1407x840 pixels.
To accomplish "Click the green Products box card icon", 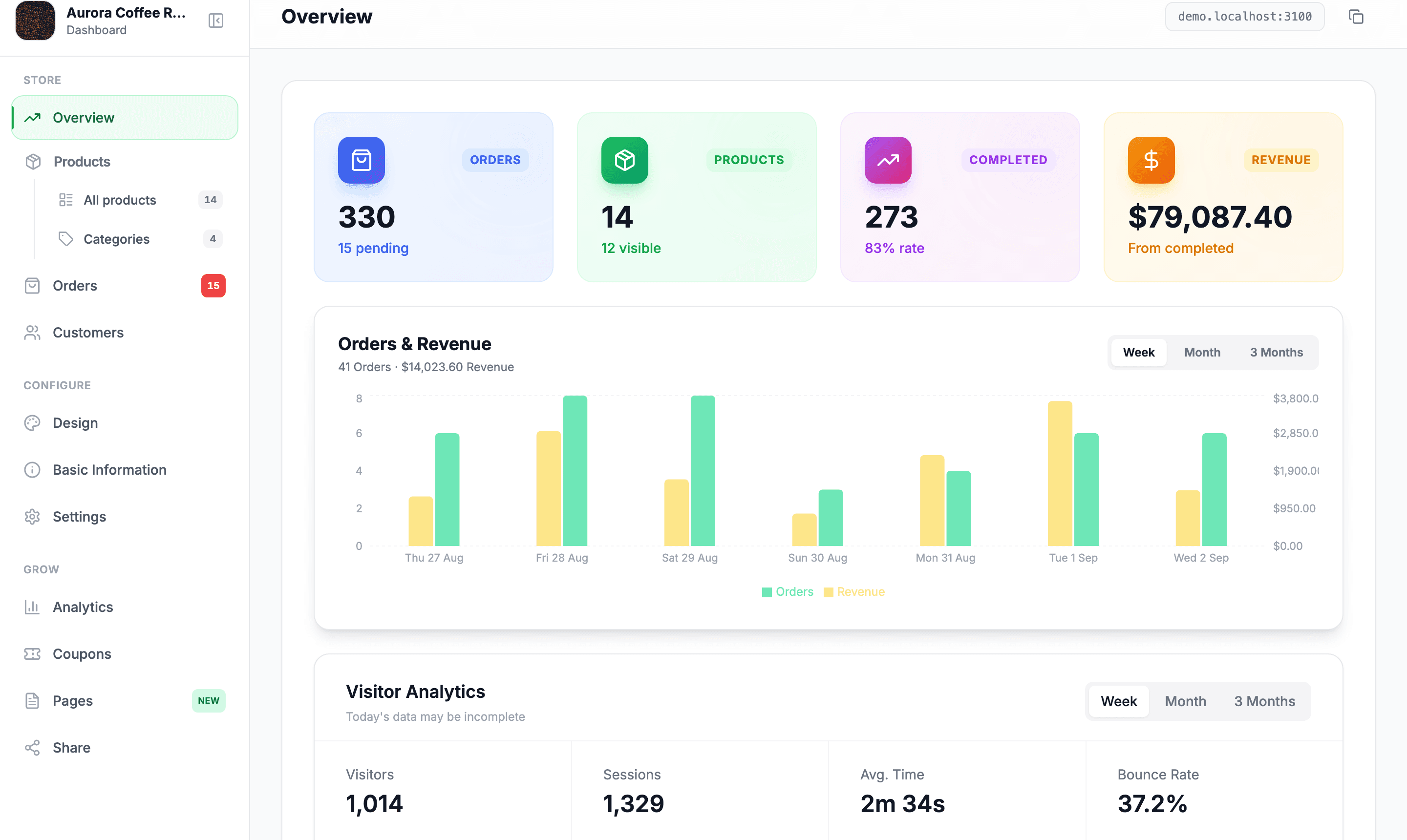I will point(624,160).
